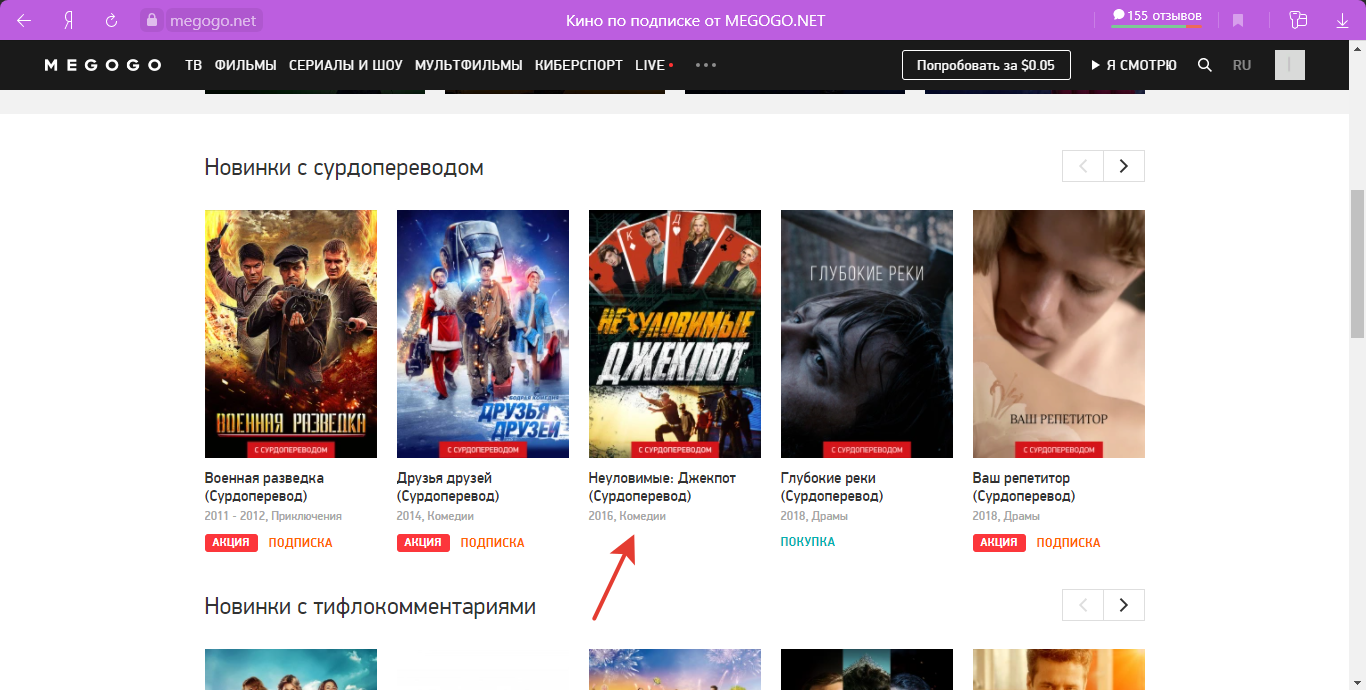Click the site lock icon

point(152,20)
